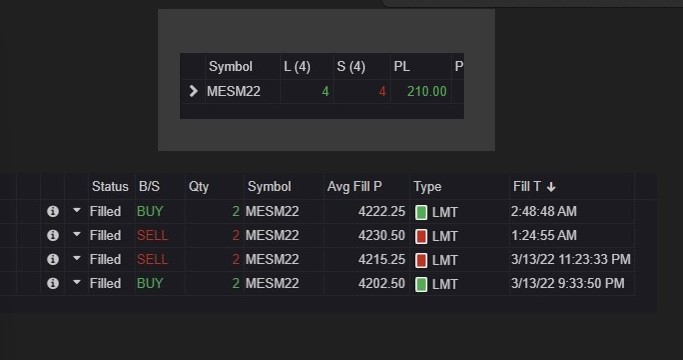683x360 pixels.
Task: Click red LMT marker on 11:23:33 PM order
Action: coord(421,260)
